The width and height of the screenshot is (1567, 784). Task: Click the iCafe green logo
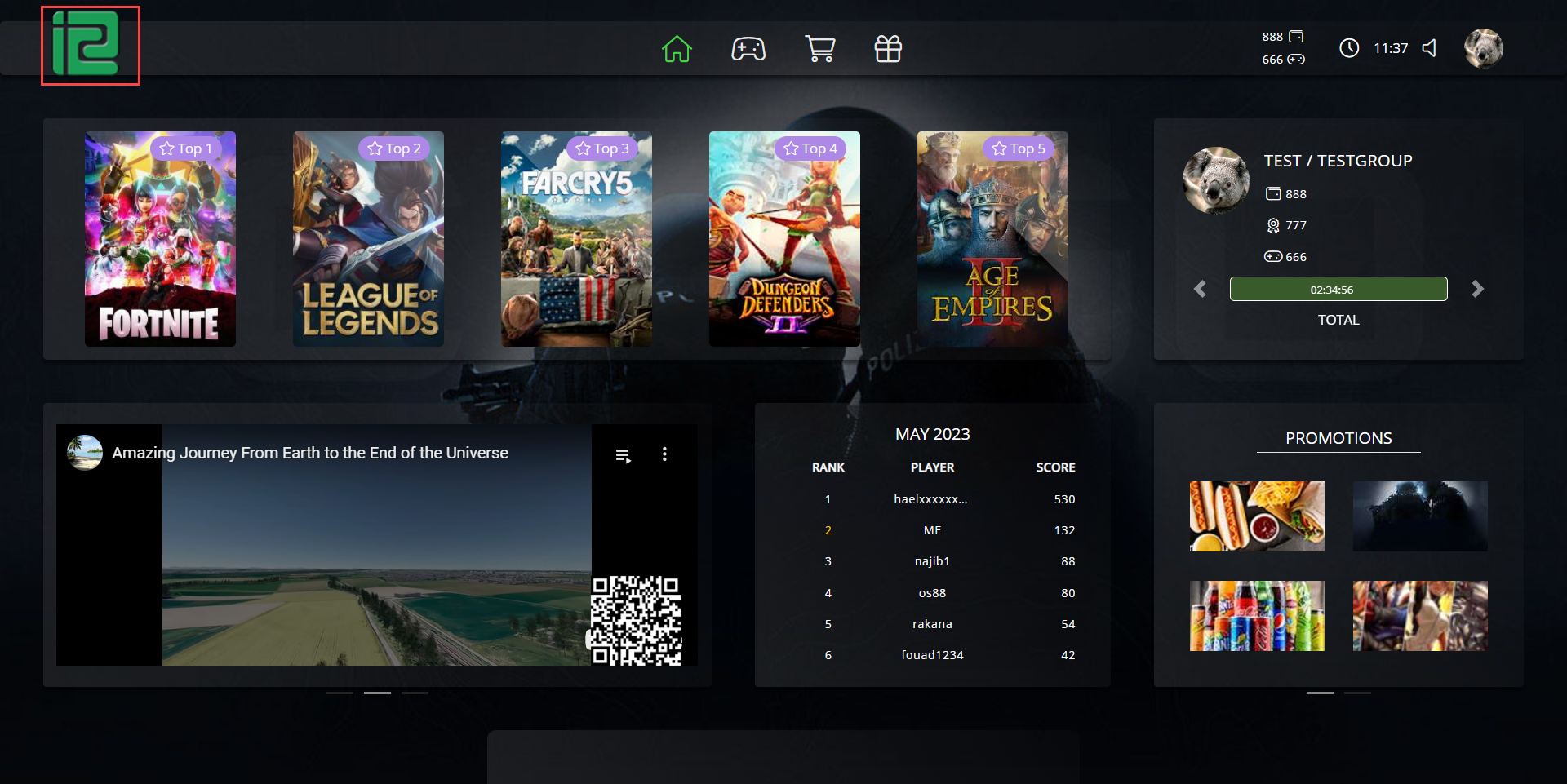[x=86, y=44]
